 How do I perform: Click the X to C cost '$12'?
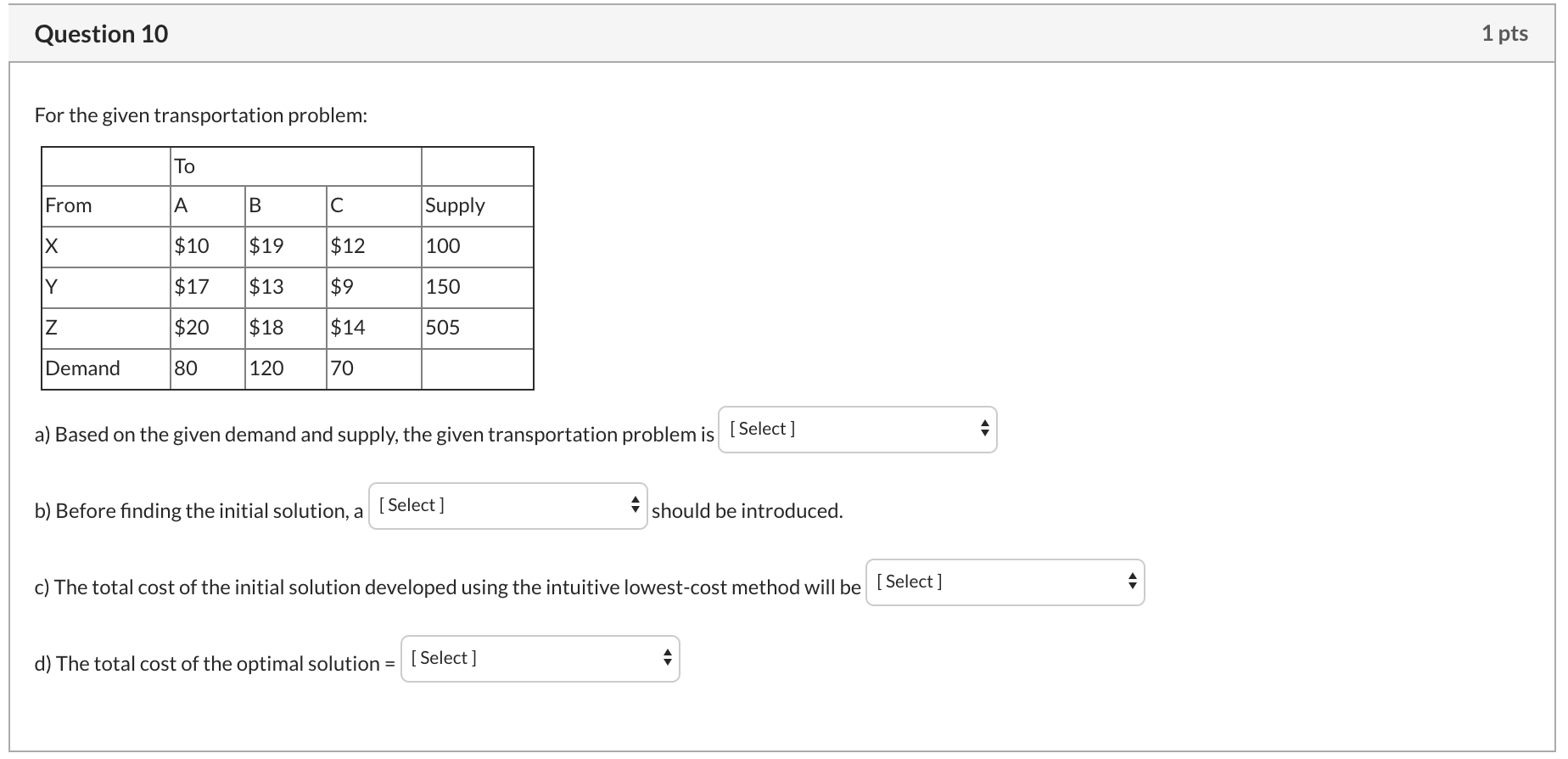tap(348, 246)
